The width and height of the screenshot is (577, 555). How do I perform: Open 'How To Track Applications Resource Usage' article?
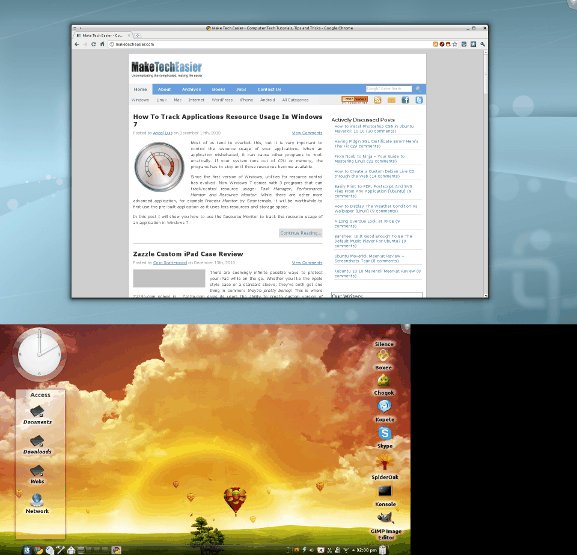(227, 120)
